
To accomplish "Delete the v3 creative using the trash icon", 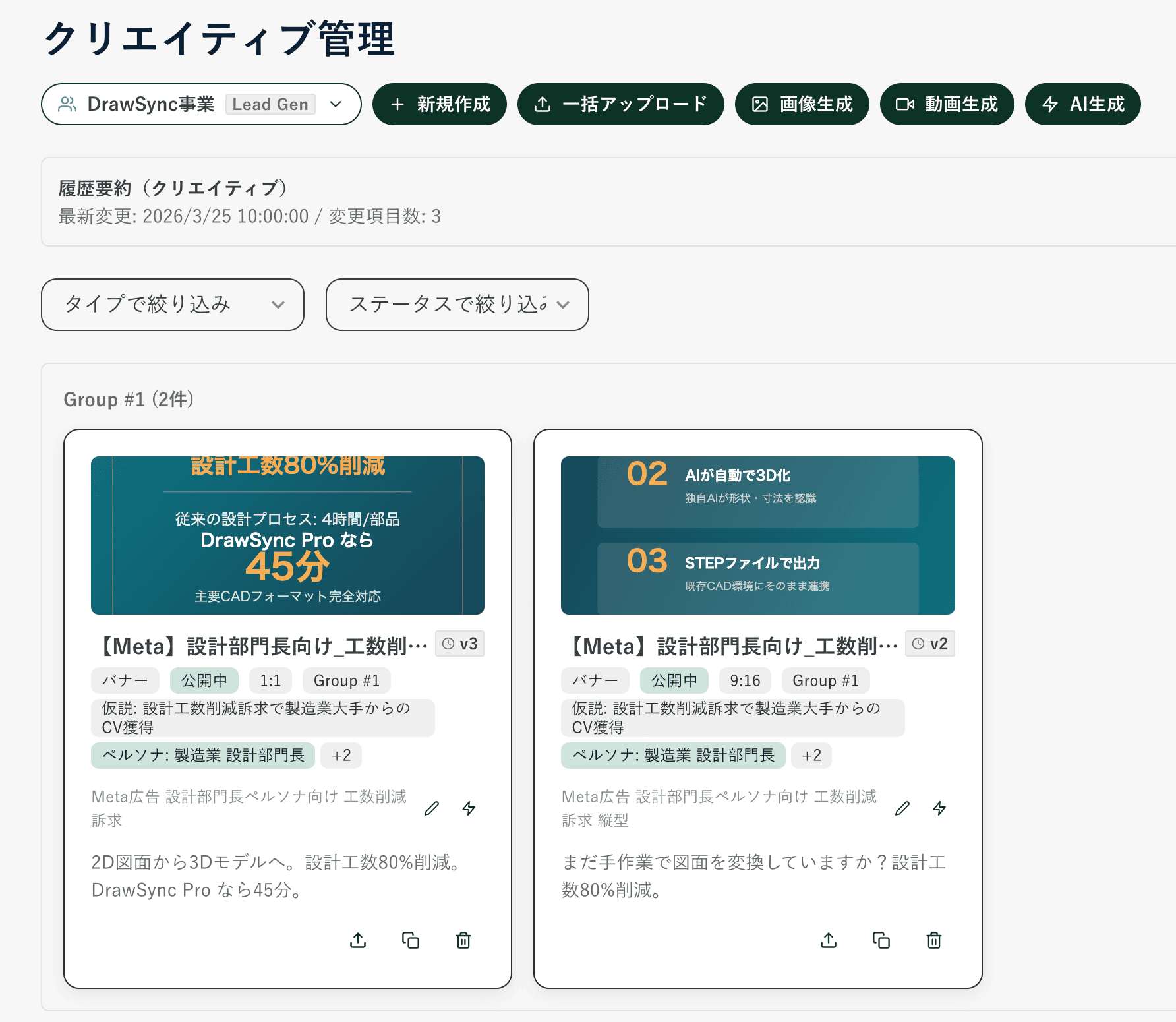I will pyautogui.click(x=463, y=940).
